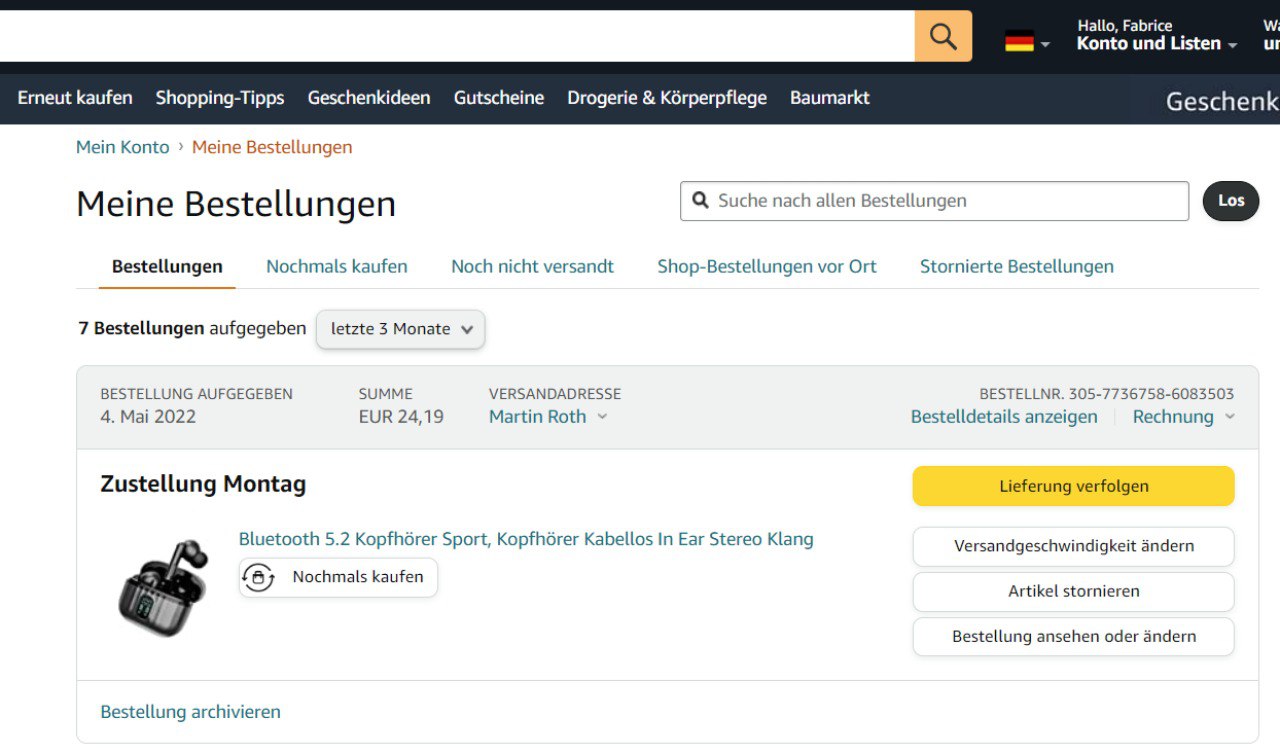Click Versandgeschwindigkeit ändern button
This screenshot has width=1280, height=754.
(1073, 546)
